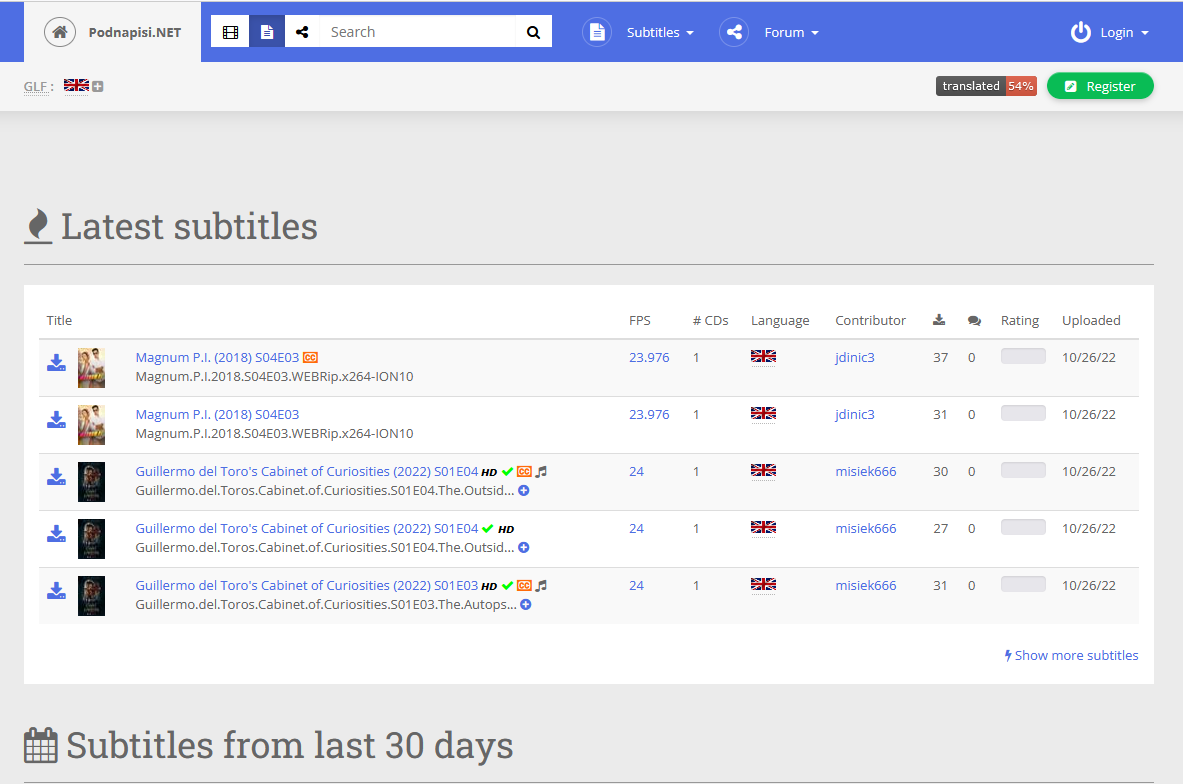The height and width of the screenshot is (784, 1183).
Task: Open contributor misiek666 in S01E03 row
Action: pos(865,586)
